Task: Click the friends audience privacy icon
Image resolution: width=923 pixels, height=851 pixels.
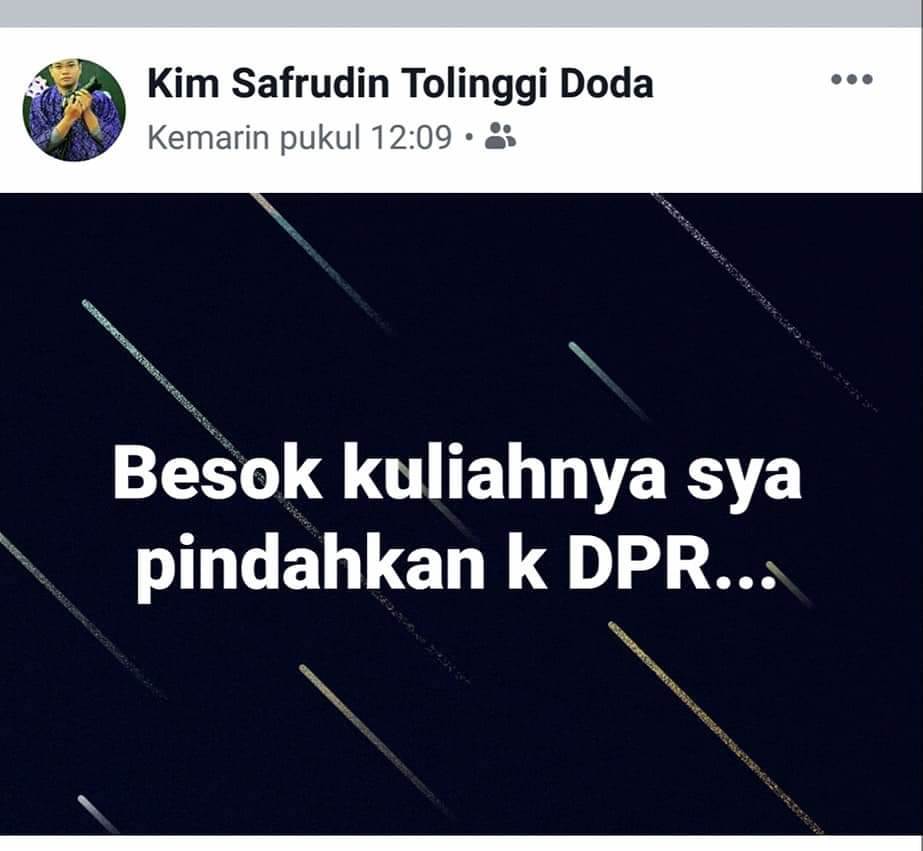Action: (500, 136)
